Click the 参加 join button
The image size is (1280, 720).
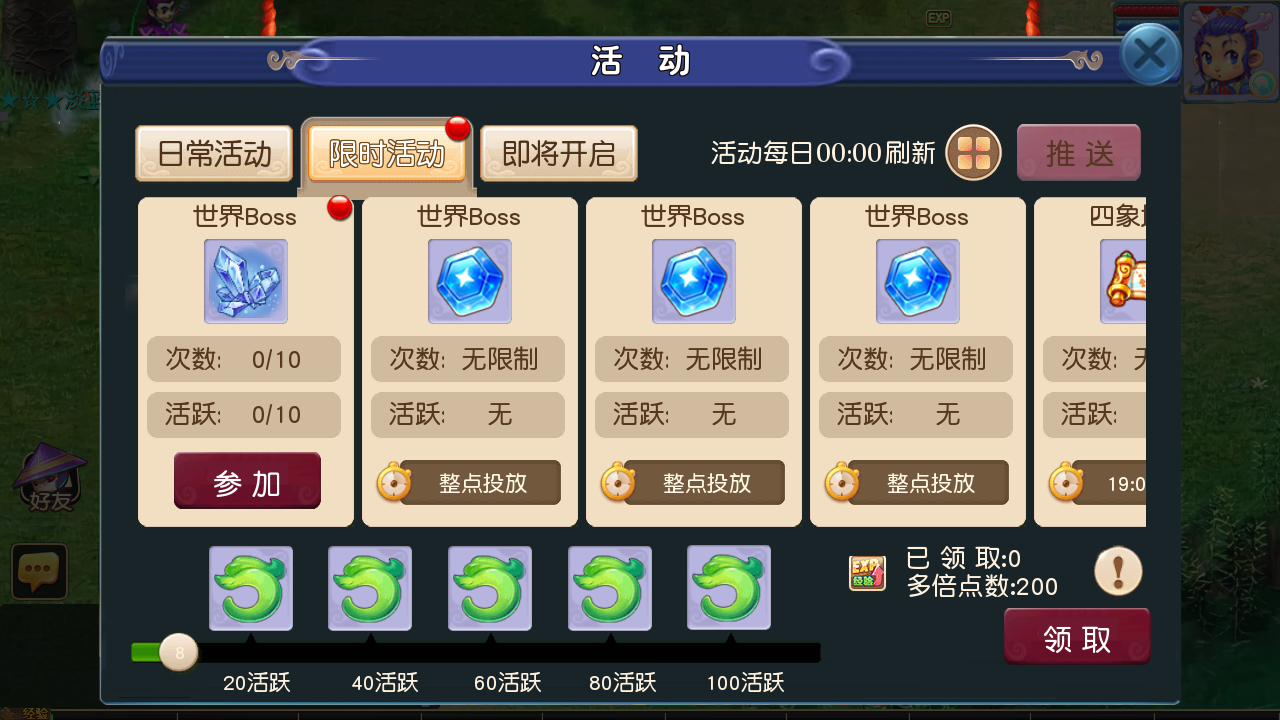(x=247, y=481)
